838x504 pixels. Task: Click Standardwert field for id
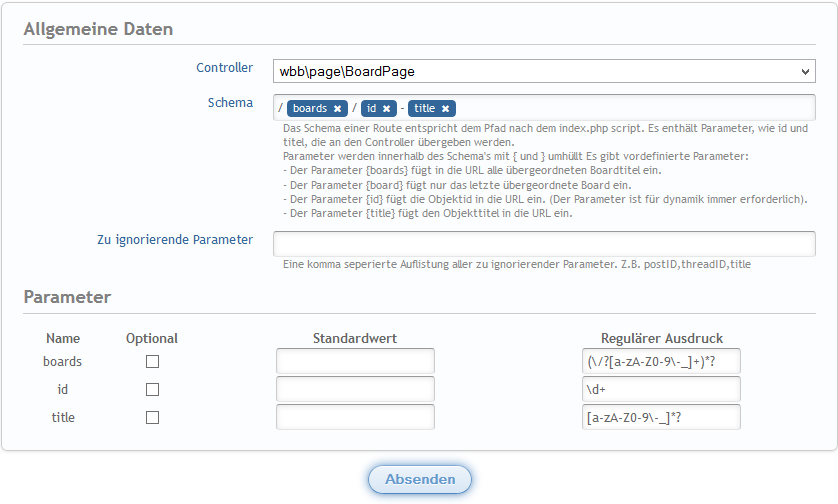point(355,390)
